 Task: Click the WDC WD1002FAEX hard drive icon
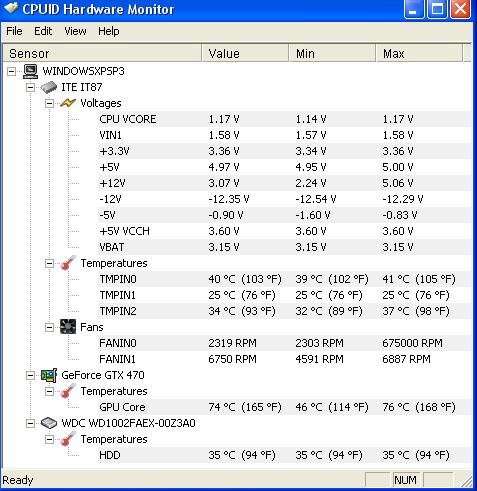click(49, 423)
